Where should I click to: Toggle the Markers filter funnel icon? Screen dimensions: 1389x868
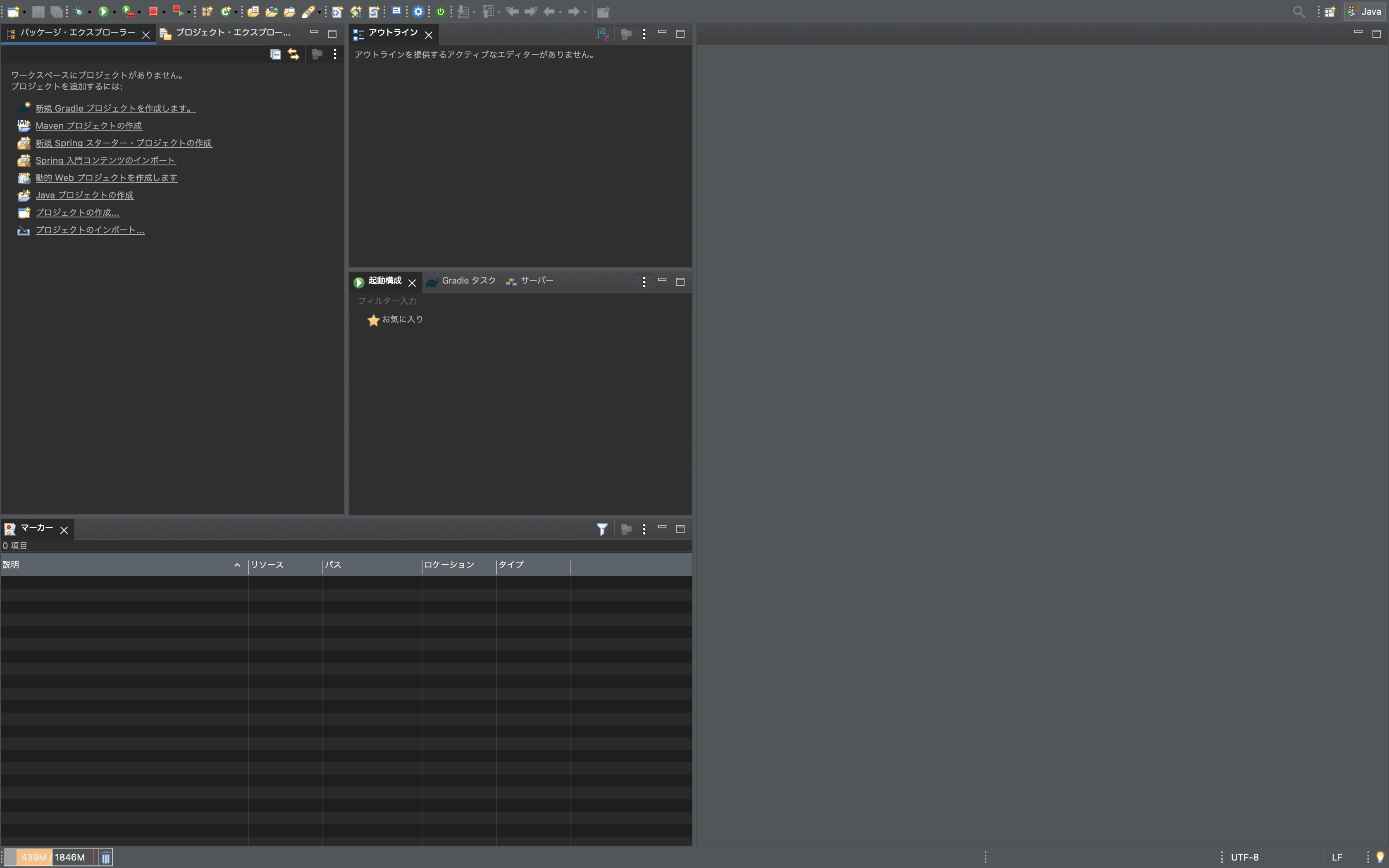[601, 529]
